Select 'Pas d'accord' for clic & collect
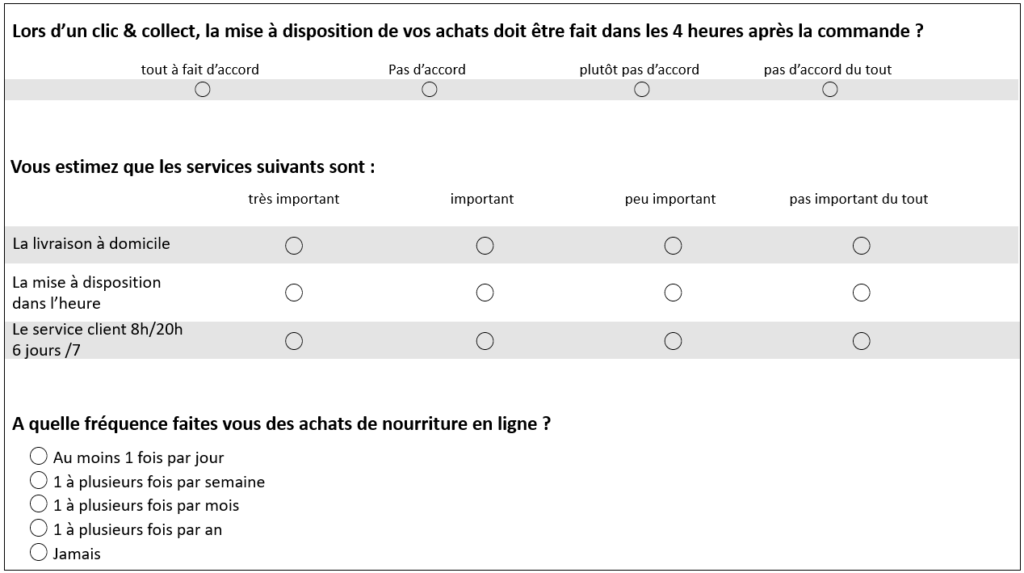Viewport: 1024px width, 573px height. (x=429, y=90)
